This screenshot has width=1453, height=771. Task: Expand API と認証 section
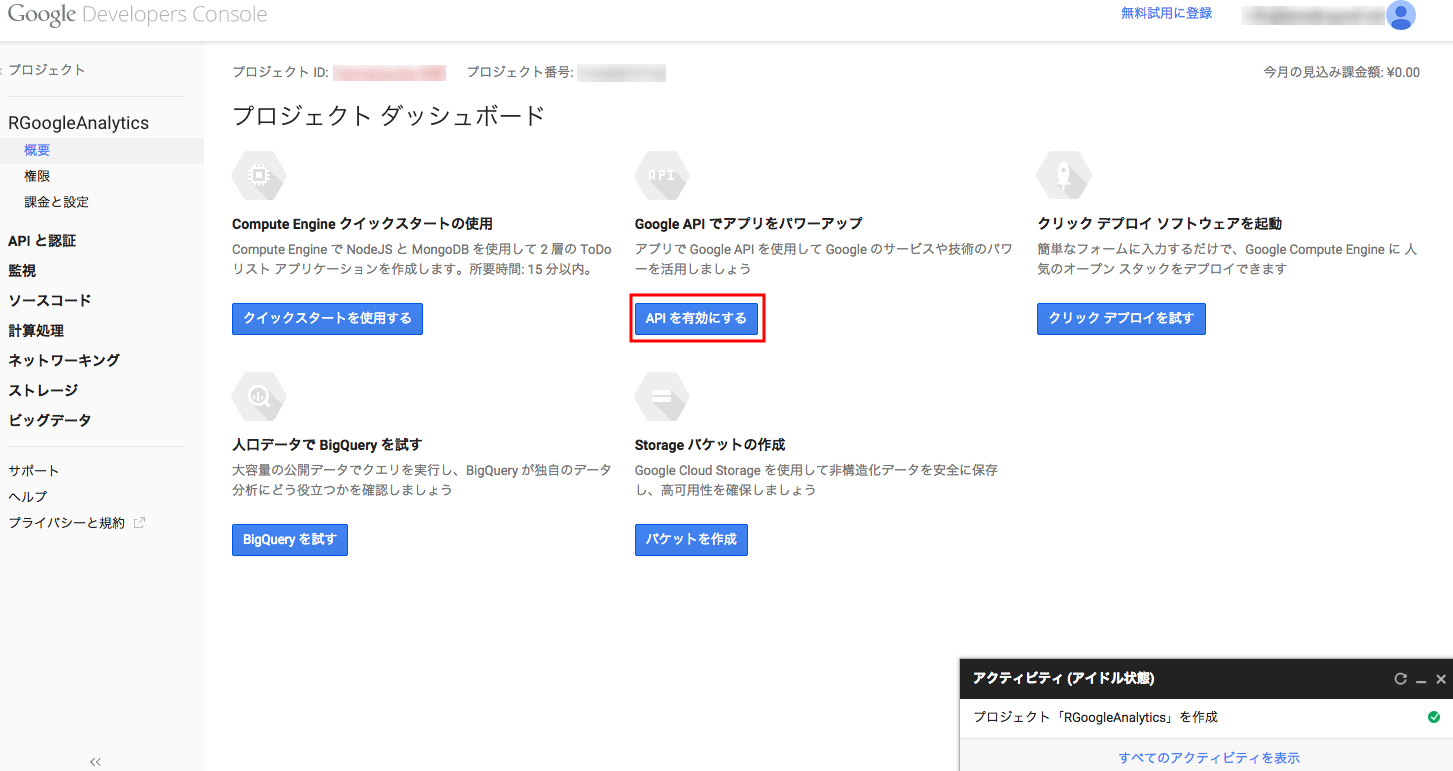[x=42, y=241]
